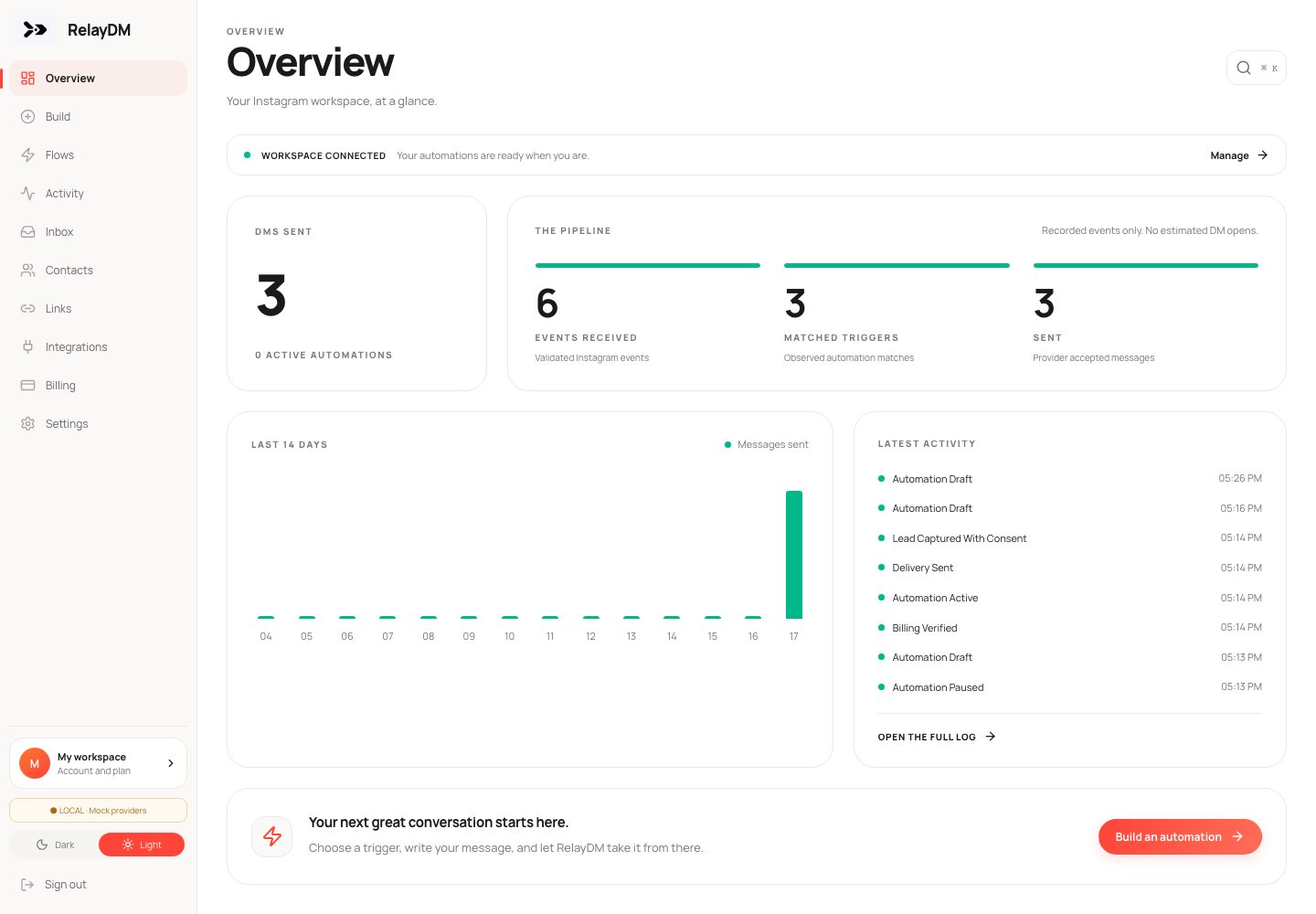Click the Settings gear icon
Screen dimensions: 1316x914
tap(27, 424)
